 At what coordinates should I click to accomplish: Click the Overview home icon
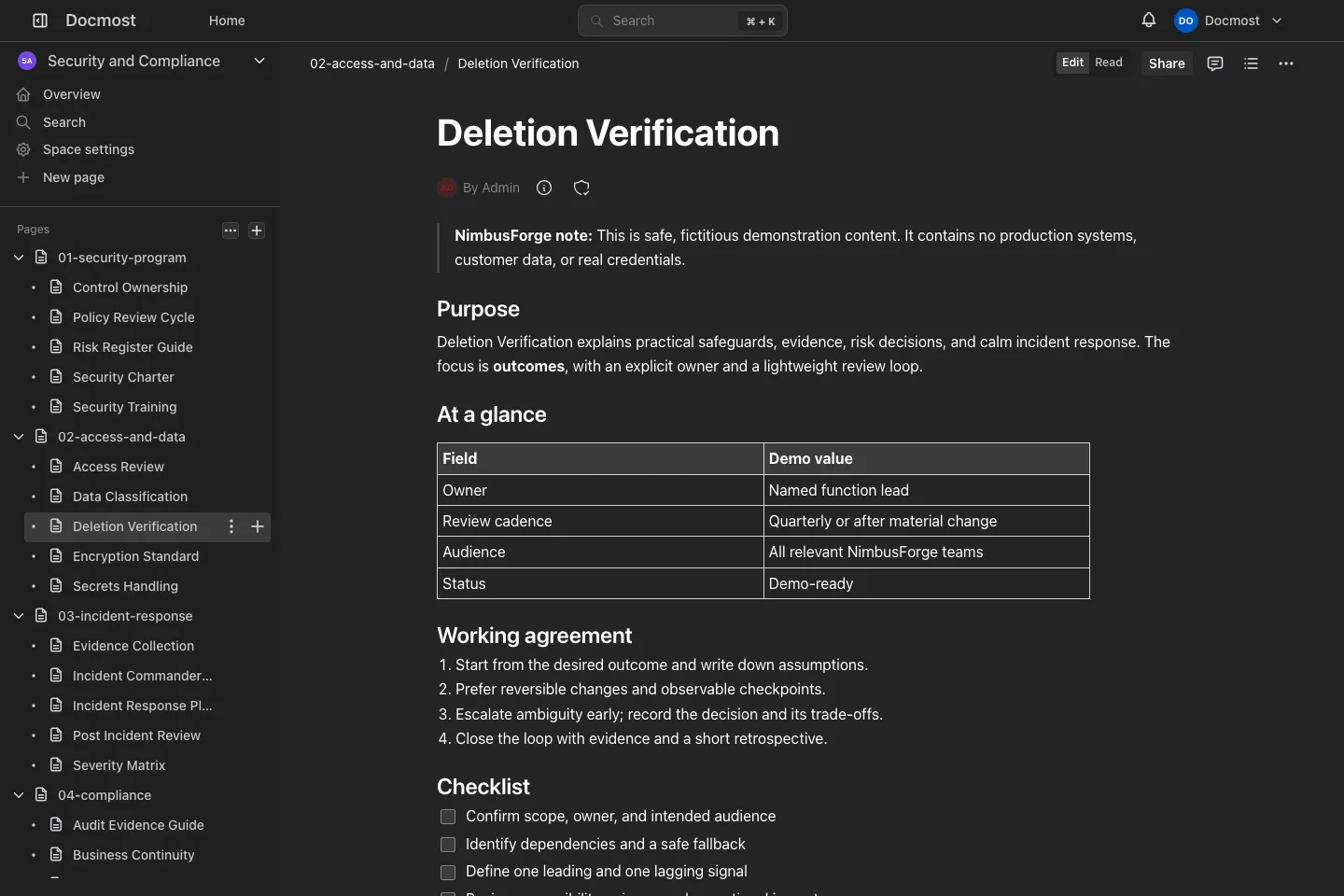(23, 94)
